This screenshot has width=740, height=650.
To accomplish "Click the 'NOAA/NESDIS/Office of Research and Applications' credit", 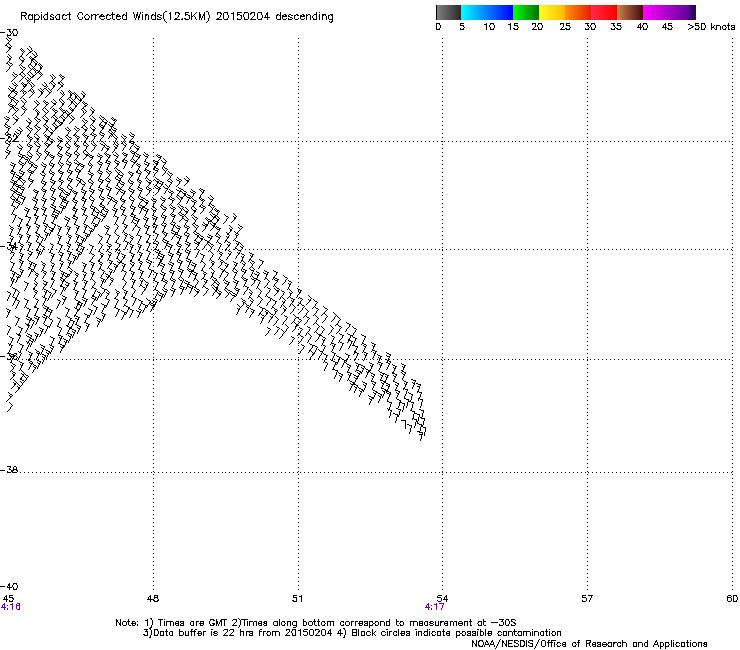I will (589, 644).
